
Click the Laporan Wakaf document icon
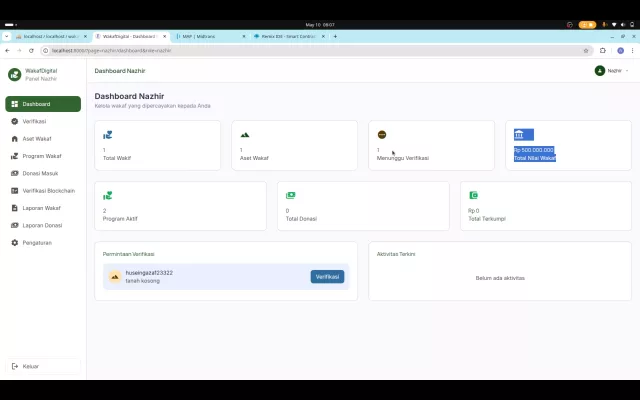point(15,208)
